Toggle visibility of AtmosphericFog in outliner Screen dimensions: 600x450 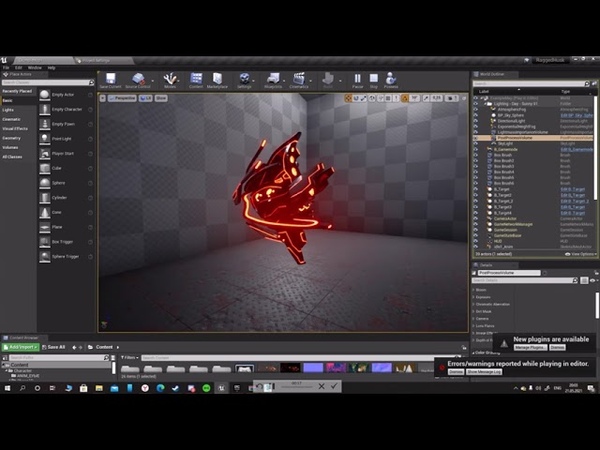coord(476,109)
